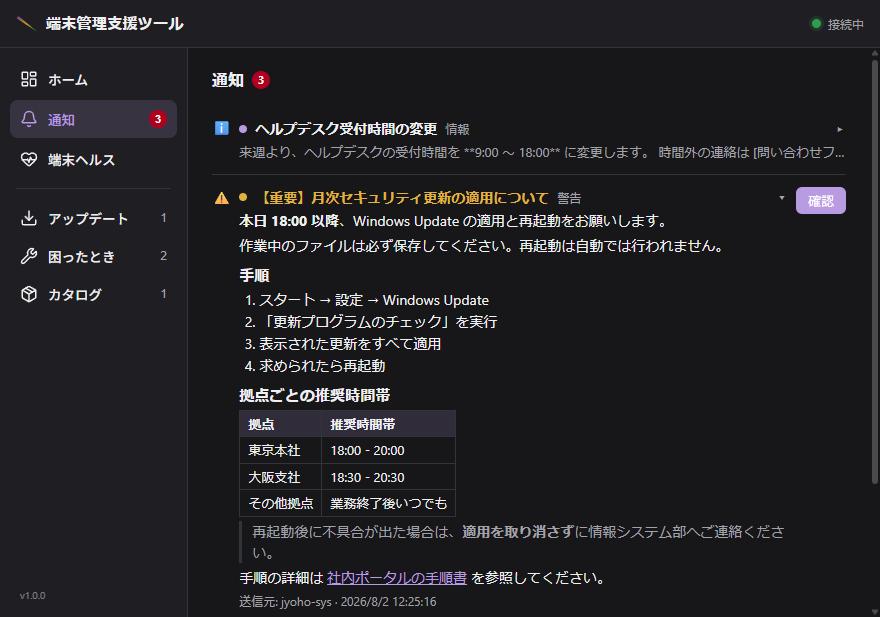This screenshot has height=617, width=880.
Task: Open the カタログ section
Action: coord(94,294)
